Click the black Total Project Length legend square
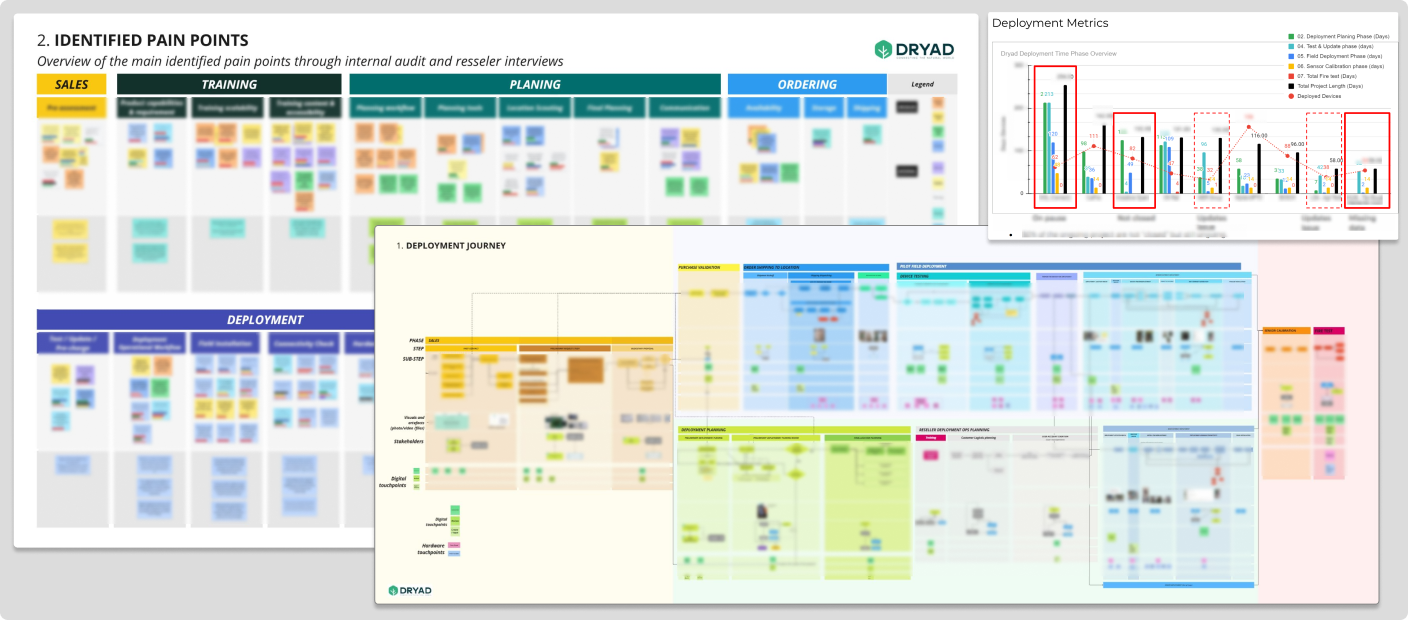The image size is (1408, 620). click(x=1293, y=86)
